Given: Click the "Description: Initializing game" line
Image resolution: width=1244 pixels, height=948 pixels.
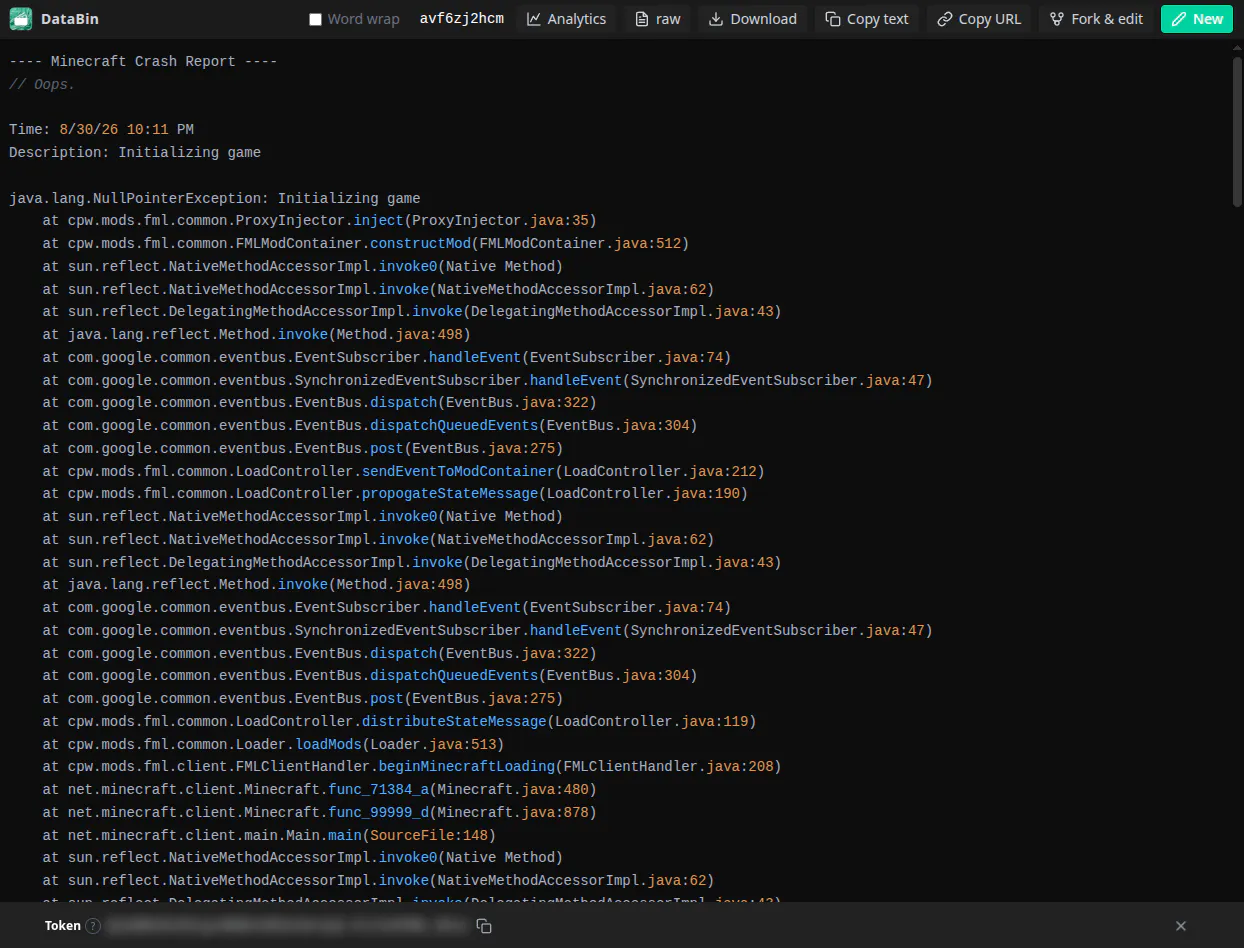Looking at the screenshot, I should click(x=135, y=153).
